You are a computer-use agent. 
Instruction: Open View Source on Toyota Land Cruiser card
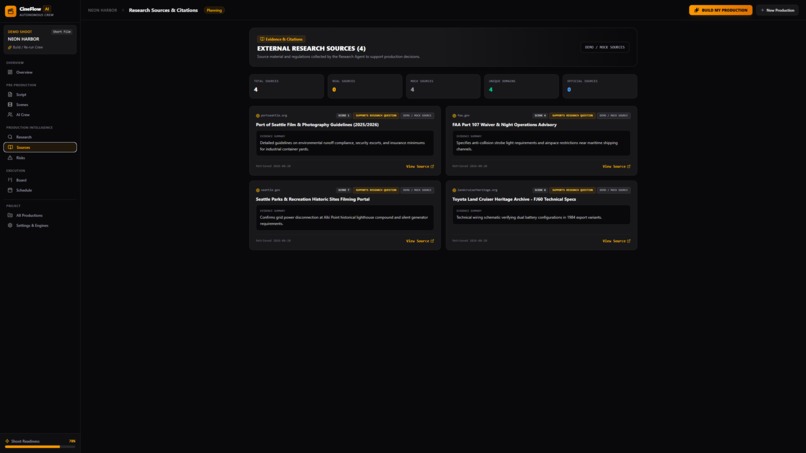(616, 241)
